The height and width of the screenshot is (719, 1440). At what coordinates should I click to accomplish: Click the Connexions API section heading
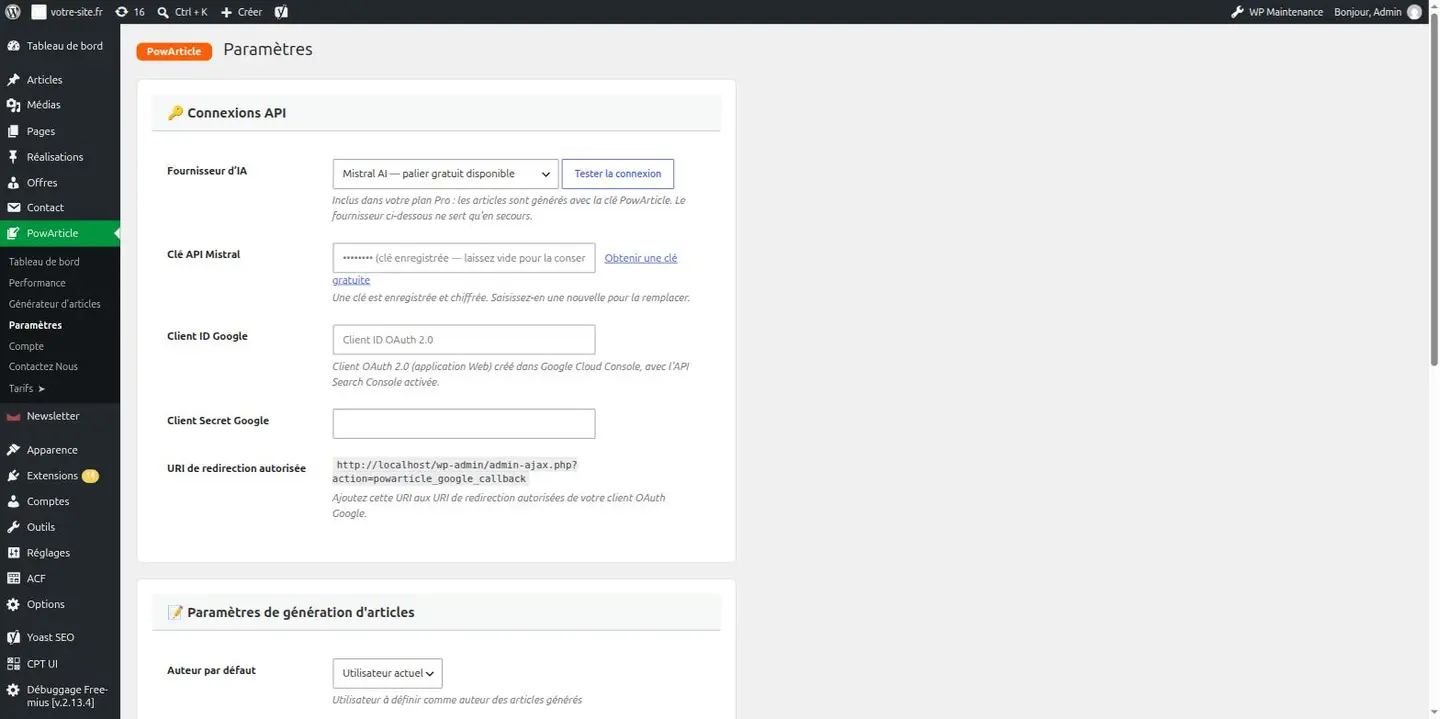coord(227,113)
